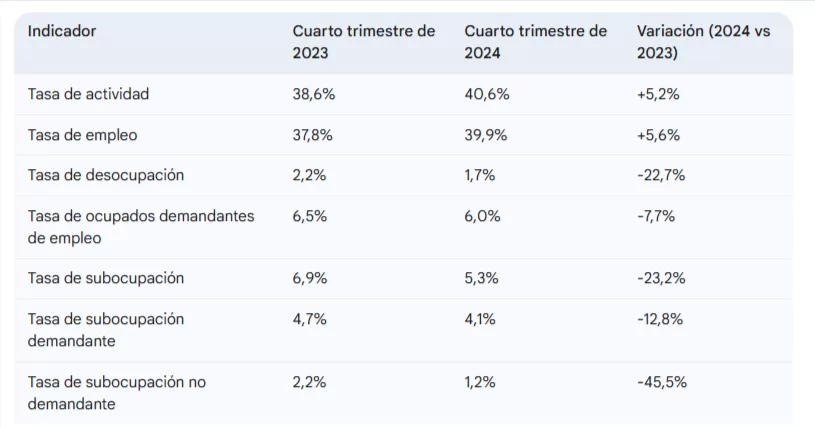Click the +5,6% variation value

[x=658, y=135]
